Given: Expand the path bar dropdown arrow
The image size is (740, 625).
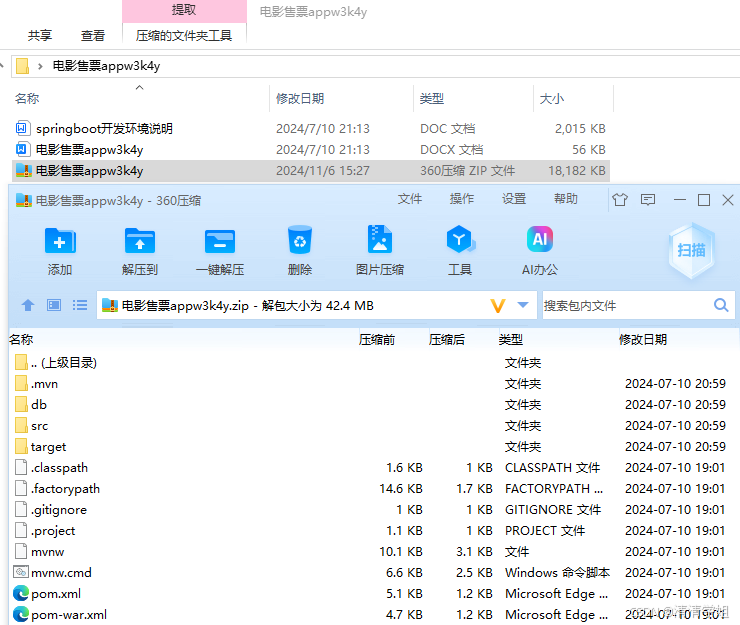Looking at the screenshot, I should point(523,305).
